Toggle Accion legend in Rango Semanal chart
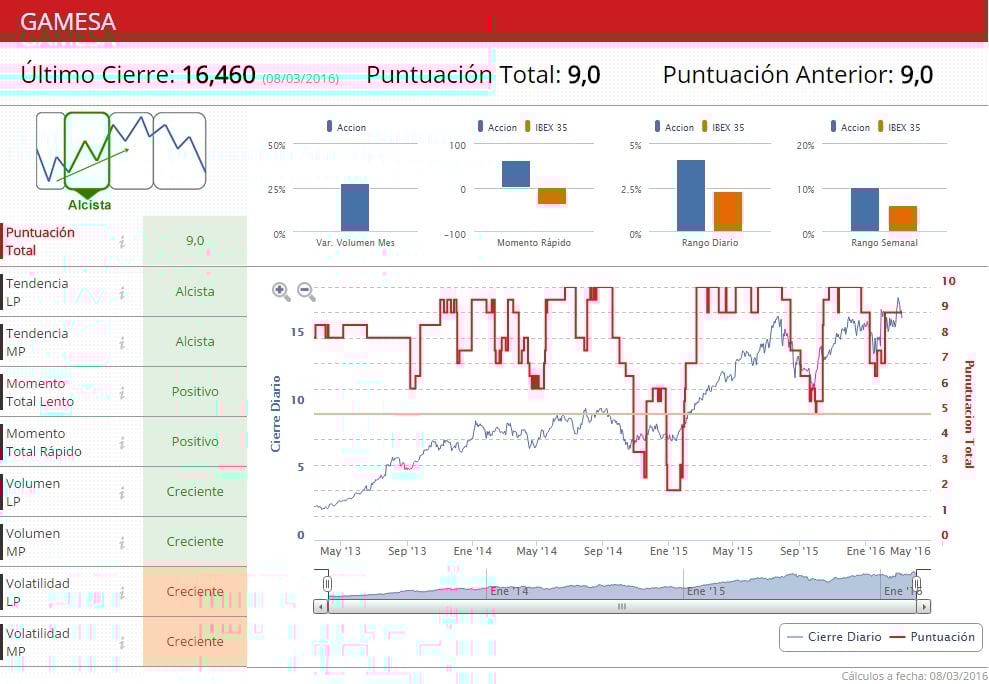The image size is (989, 684). [850, 127]
